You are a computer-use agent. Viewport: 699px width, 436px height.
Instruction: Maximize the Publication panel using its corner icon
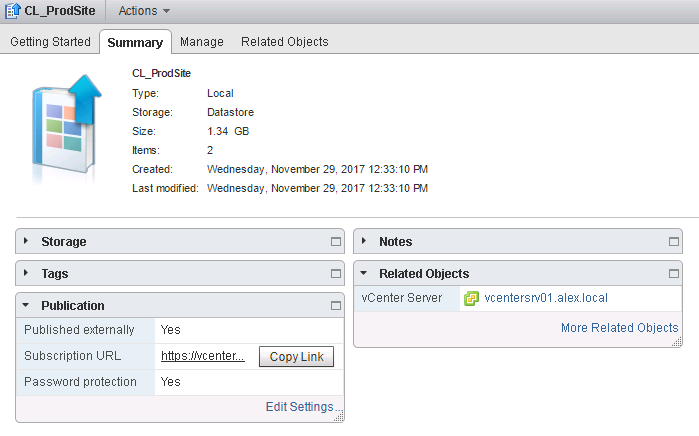pyautogui.click(x=336, y=306)
